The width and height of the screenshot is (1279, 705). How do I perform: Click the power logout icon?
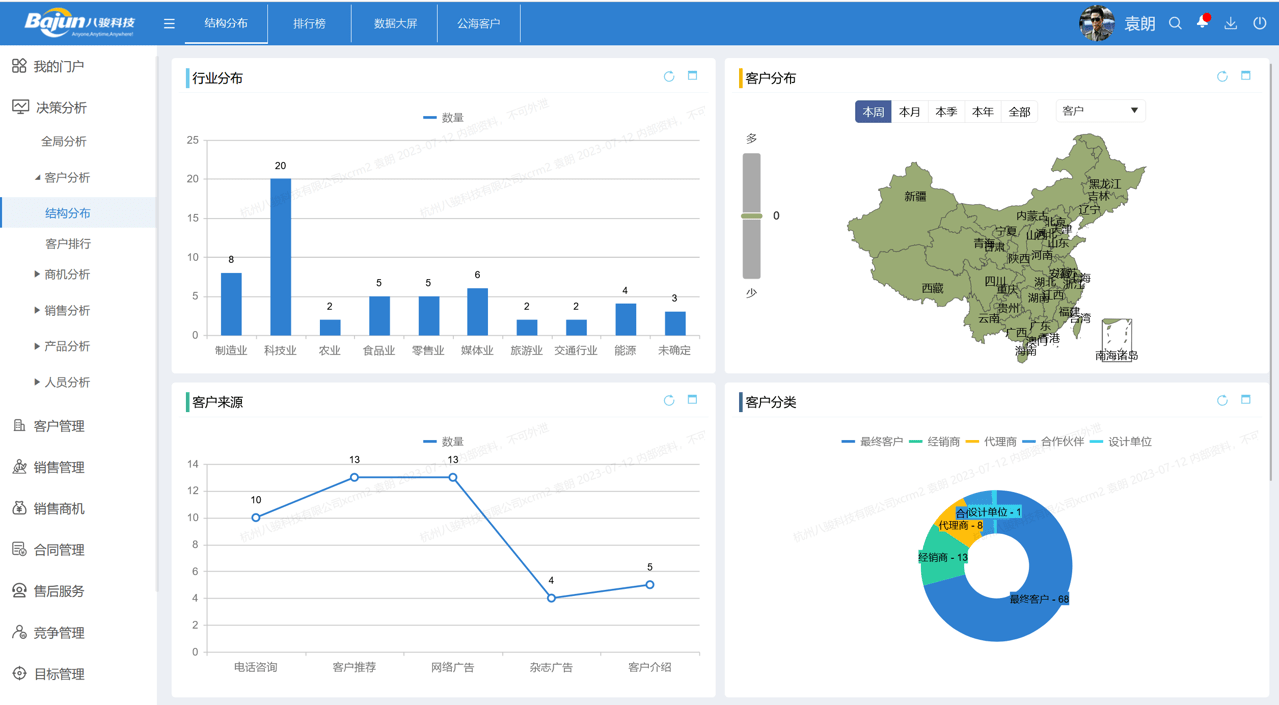point(1259,23)
